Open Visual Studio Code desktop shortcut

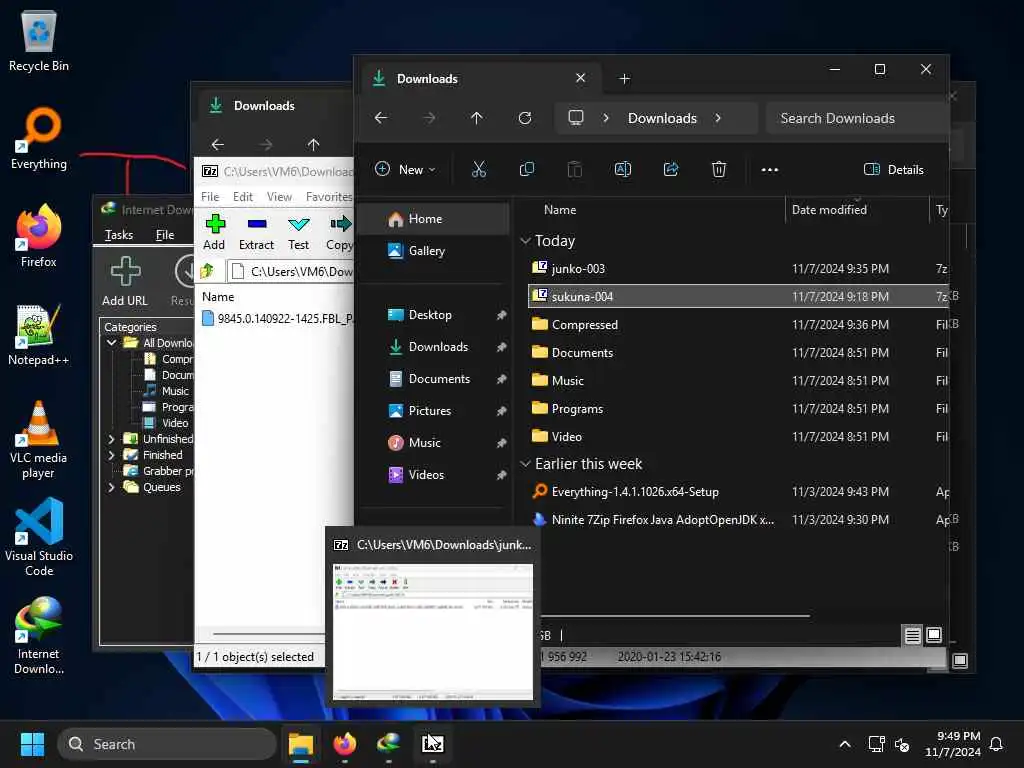[39, 537]
